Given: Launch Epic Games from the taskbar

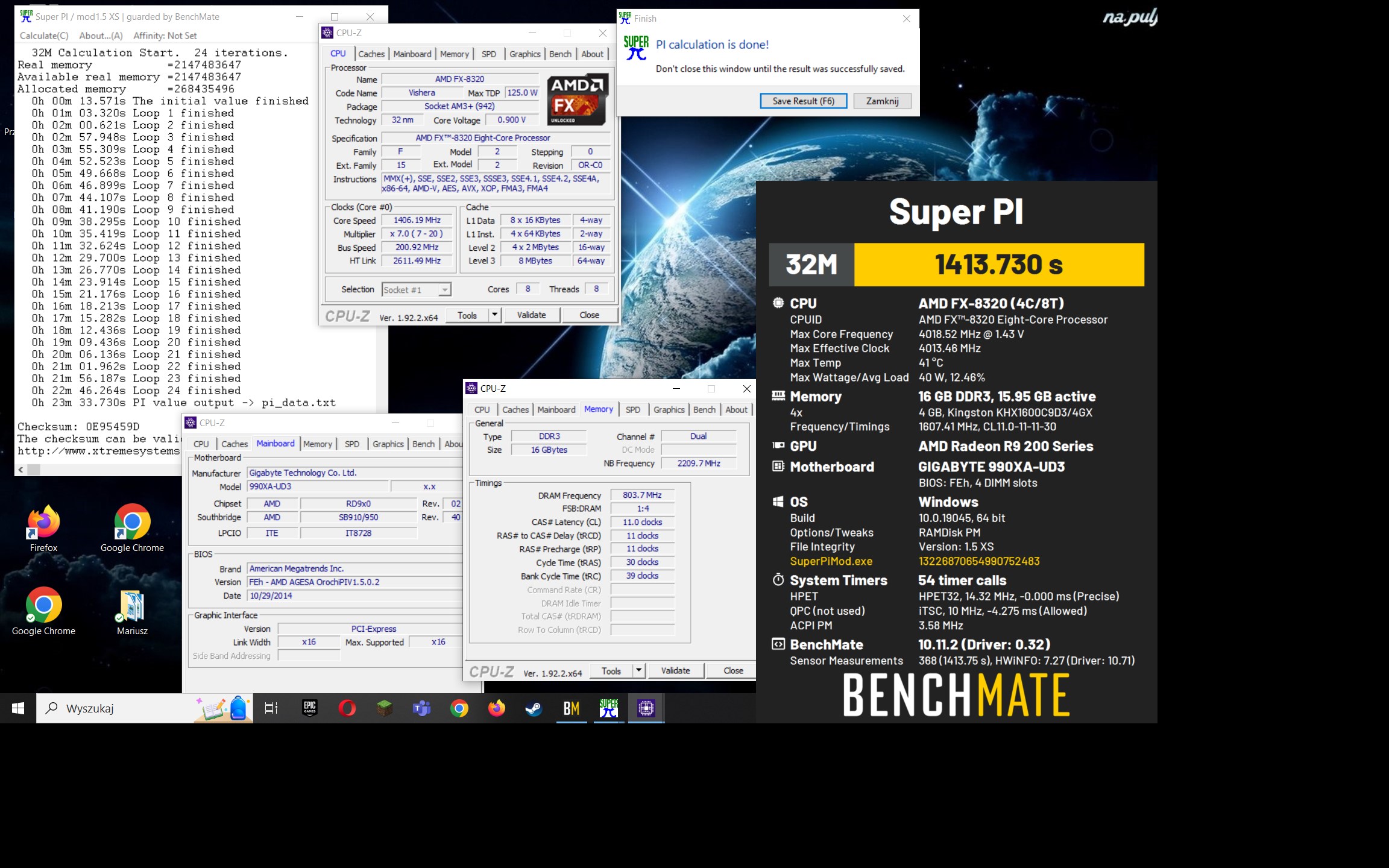Looking at the screenshot, I should coord(310,708).
